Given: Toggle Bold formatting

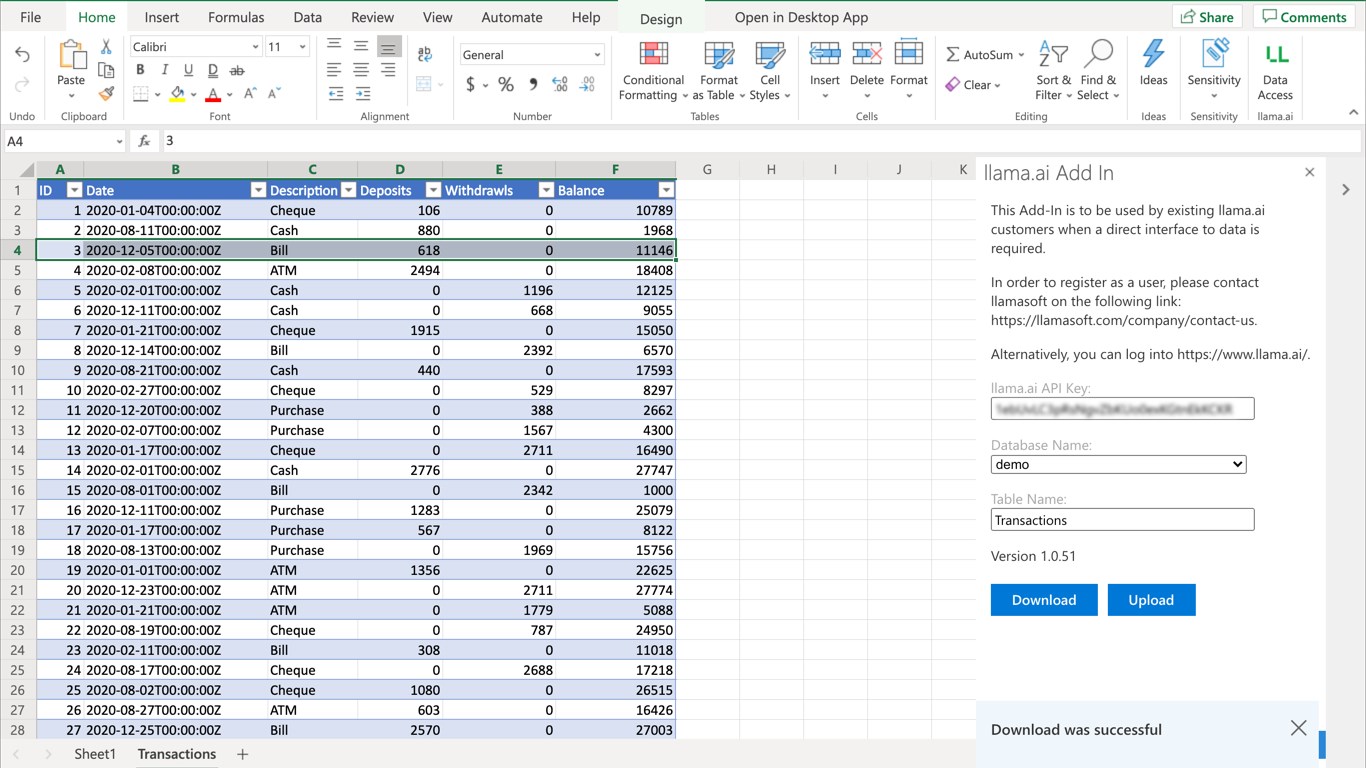Looking at the screenshot, I should (x=140, y=70).
